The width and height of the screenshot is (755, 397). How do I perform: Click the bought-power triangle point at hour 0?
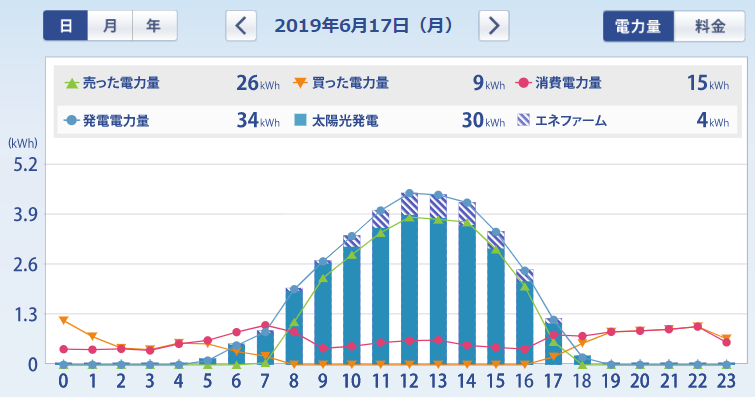(x=64, y=320)
